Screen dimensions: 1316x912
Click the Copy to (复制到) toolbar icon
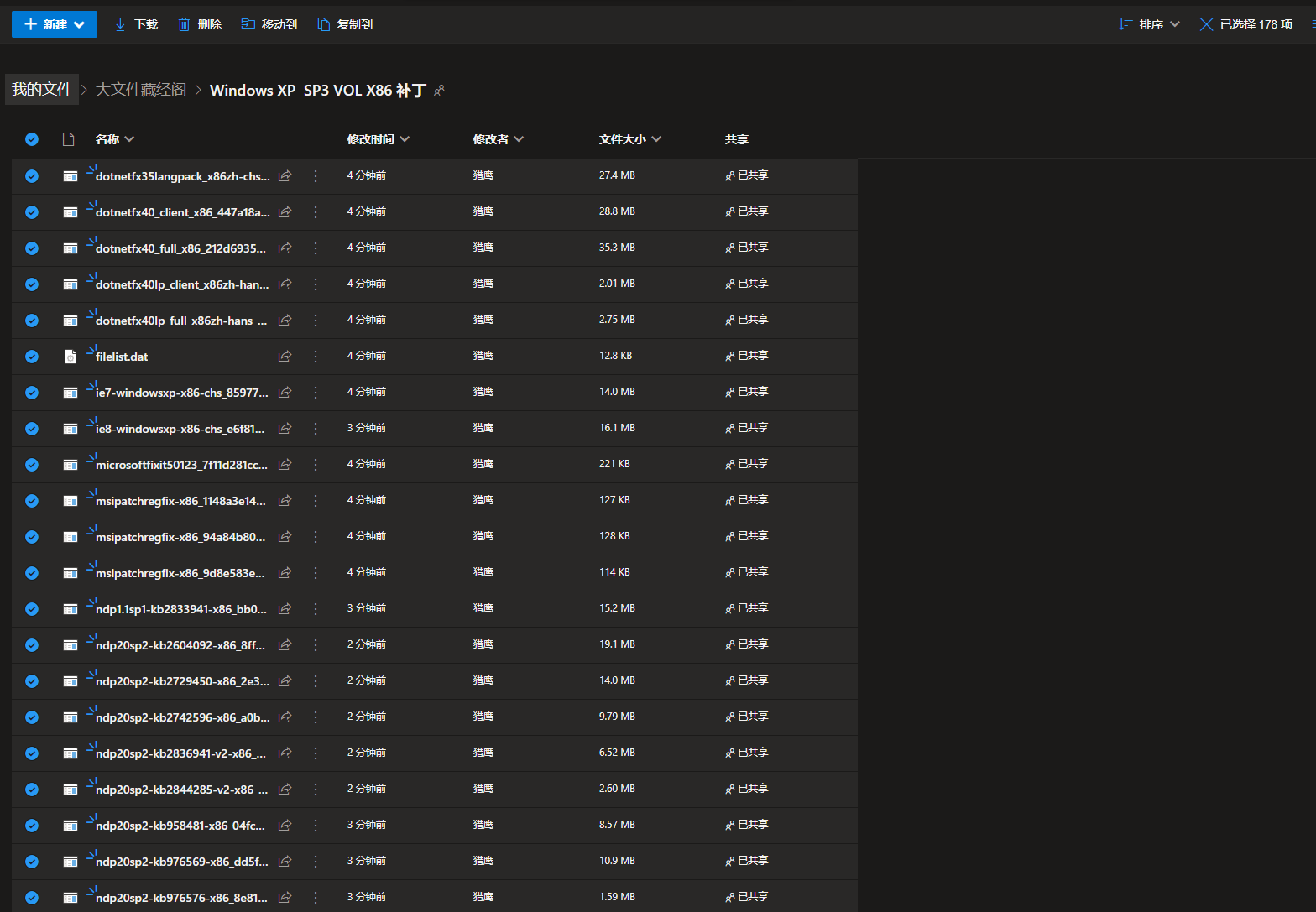(x=323, y=24)
